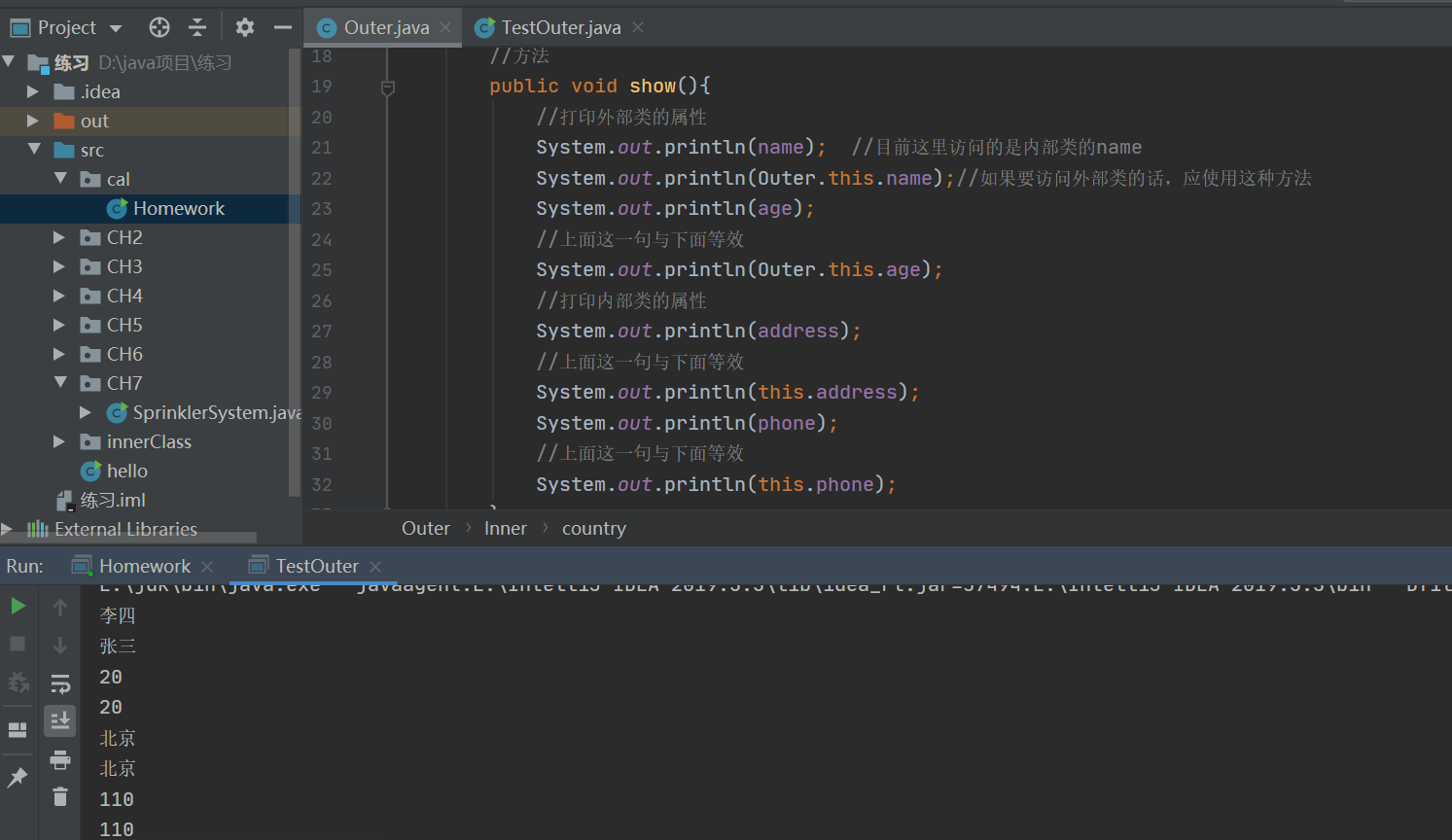The width and height of the screenshot is (1452, 840).
Task: Close the TestOuter run tab
Action: point(375,566)
